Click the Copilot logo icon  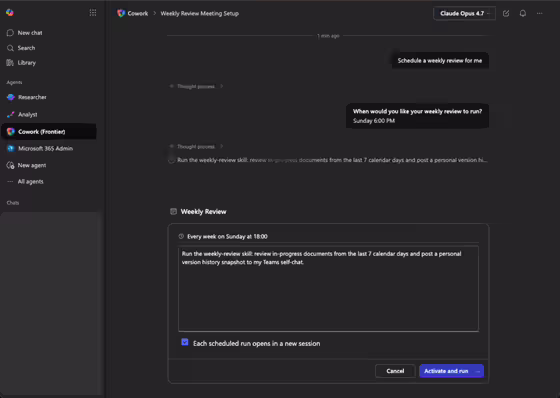(x=10, y=13)
